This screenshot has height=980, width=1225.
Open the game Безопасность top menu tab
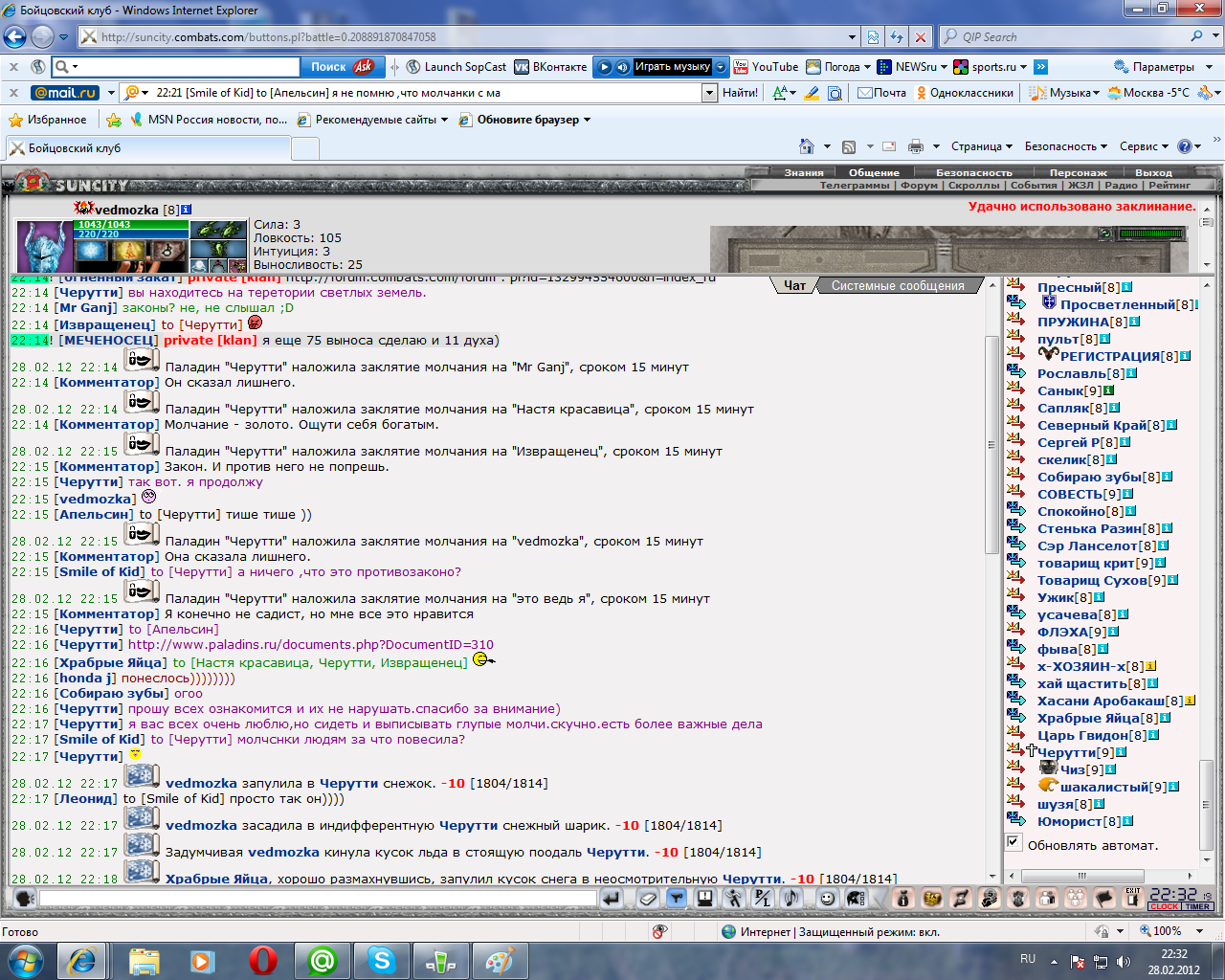point(973,173)
